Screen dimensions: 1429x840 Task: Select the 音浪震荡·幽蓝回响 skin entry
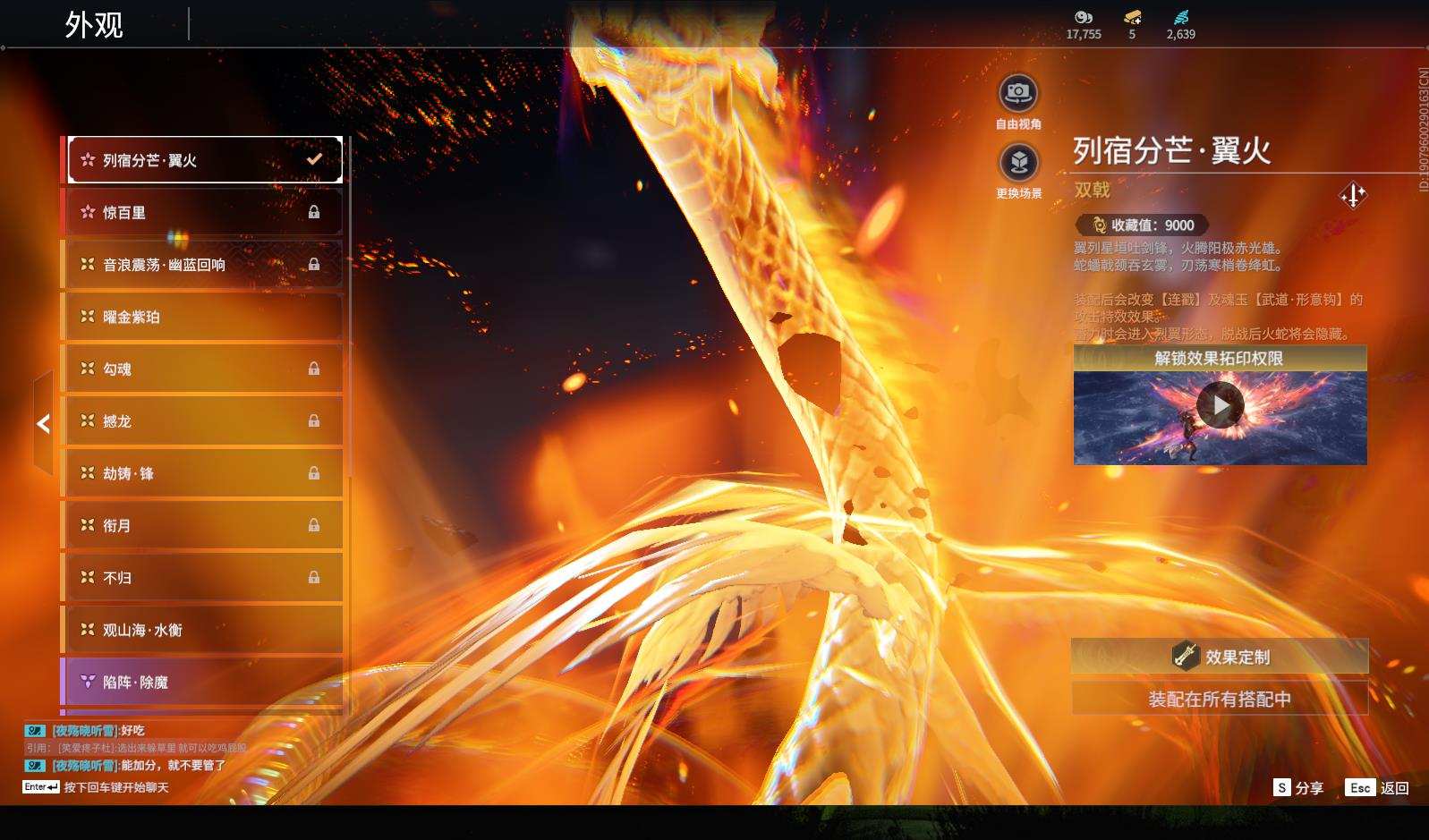205,265
